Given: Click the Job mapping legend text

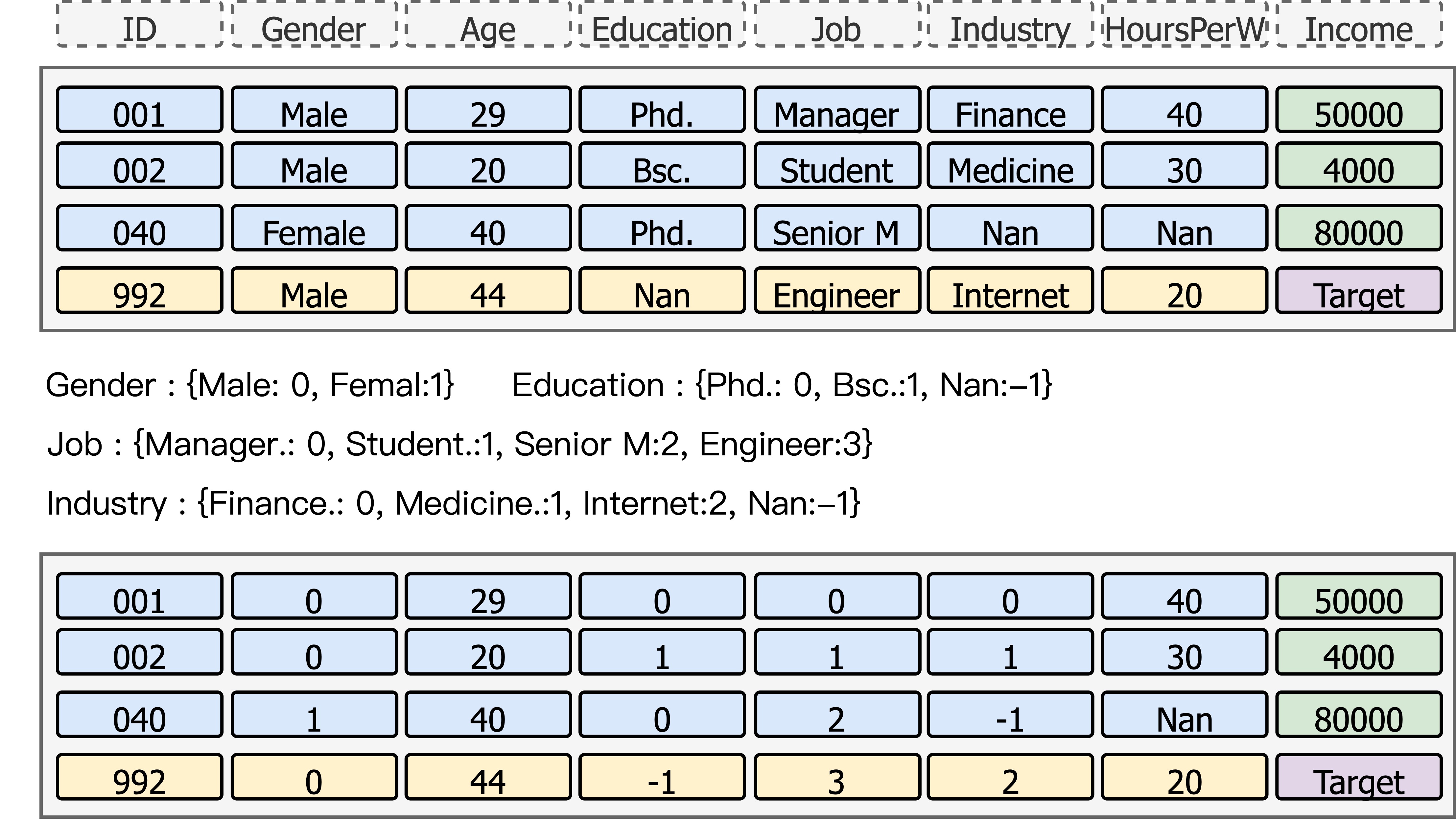Looking at the screenshot, I should point(459,444).
